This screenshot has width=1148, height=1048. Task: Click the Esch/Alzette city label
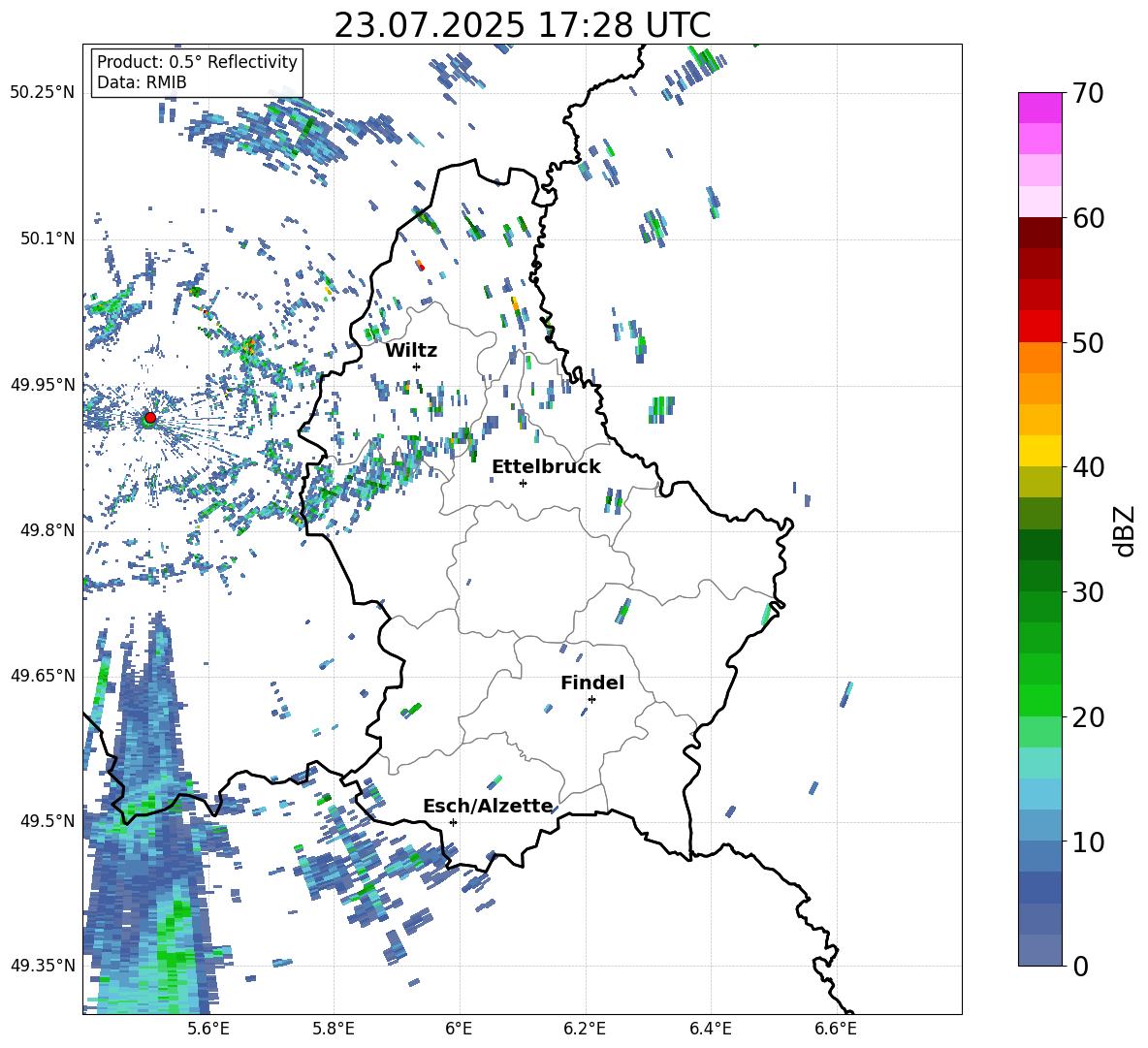[488, 806]
